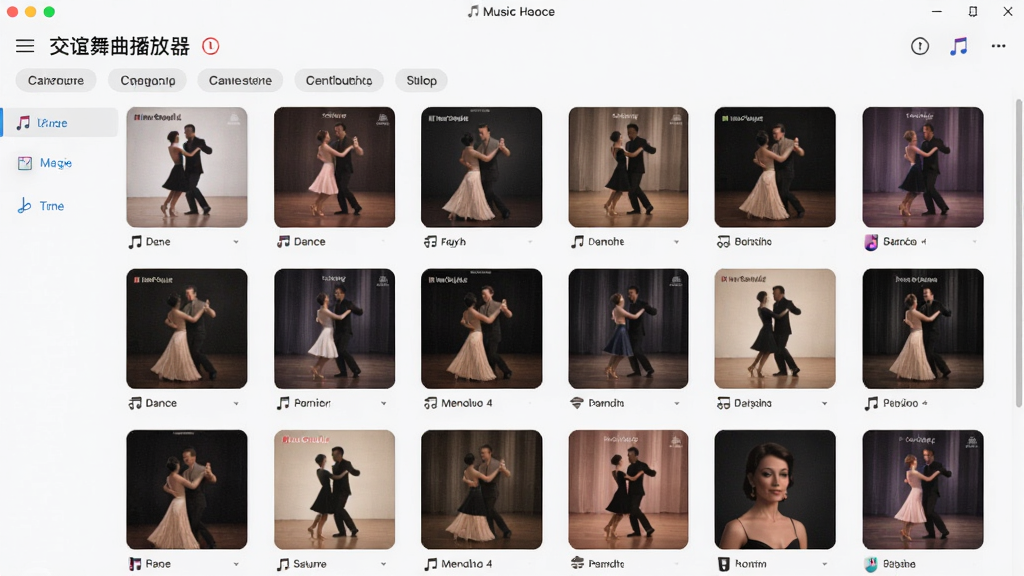Click the icon beside Raoe label

pos(135,564)
